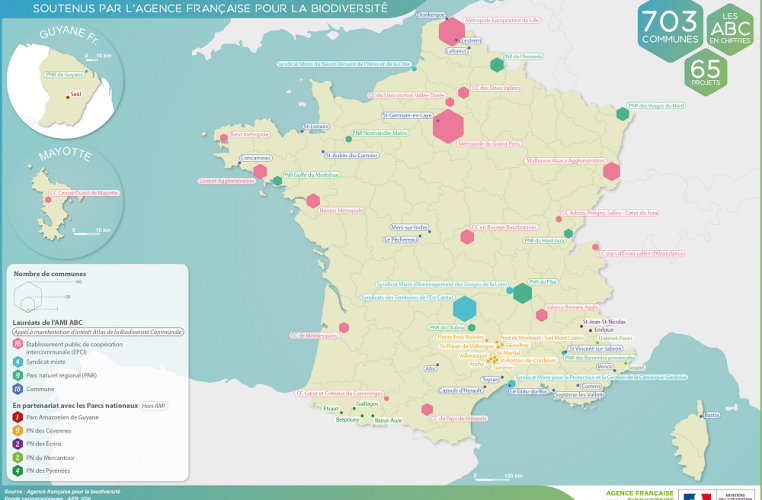Click the Gaillagos label in the Pyrénées
Viewport: 762px width, 500px height.
tap(367, 404)
